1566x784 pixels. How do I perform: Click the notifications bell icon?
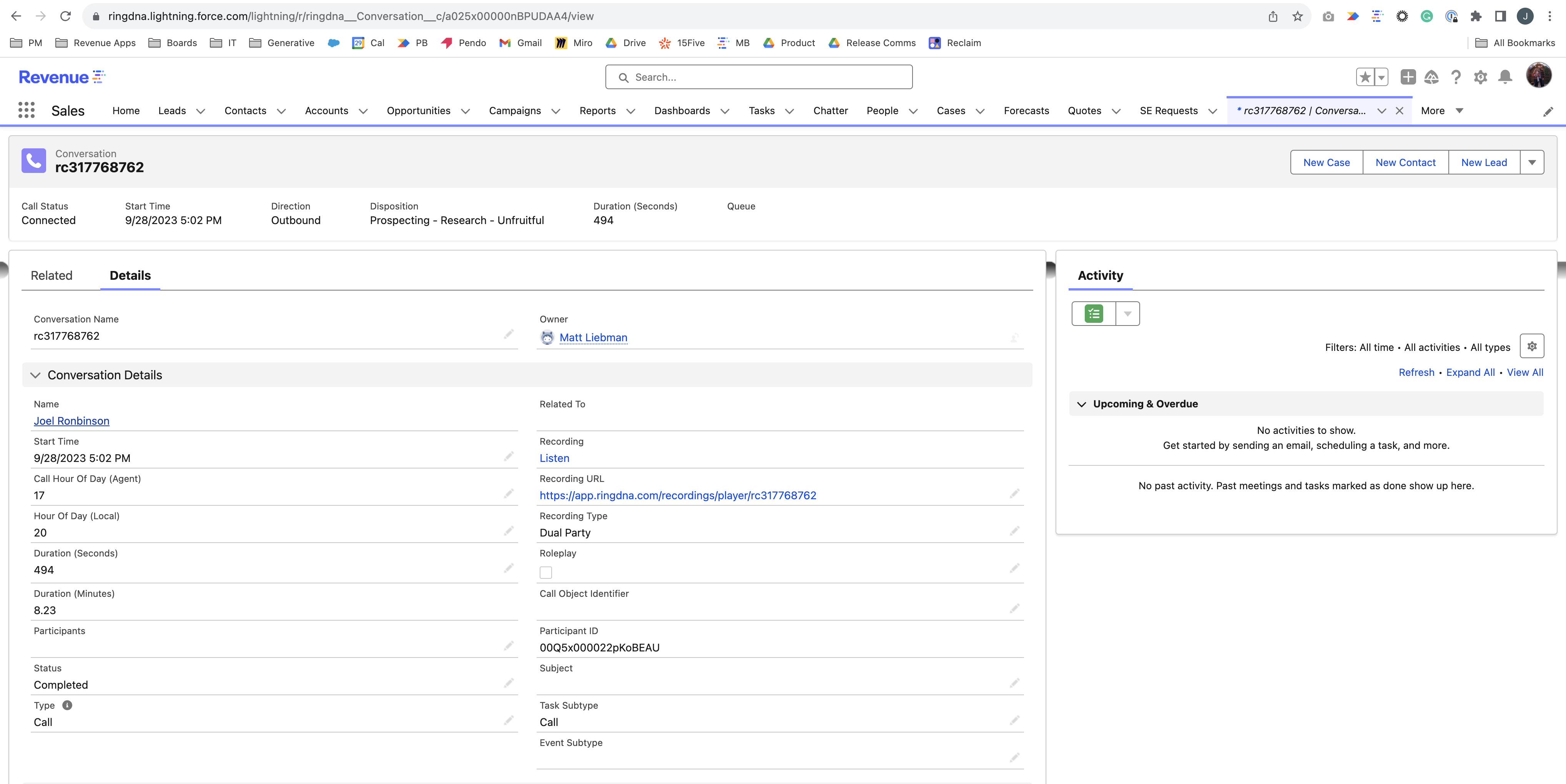click(1505, 77)
